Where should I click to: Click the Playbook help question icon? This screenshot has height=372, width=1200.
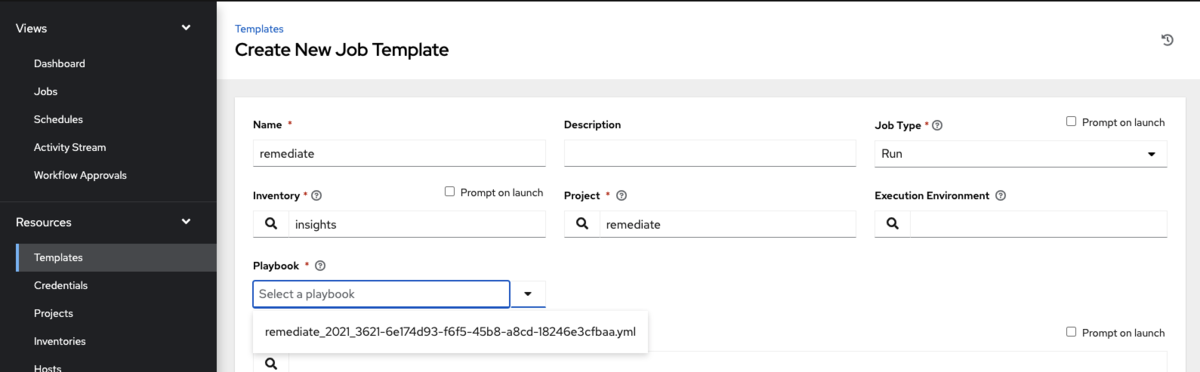pos(321,266)
